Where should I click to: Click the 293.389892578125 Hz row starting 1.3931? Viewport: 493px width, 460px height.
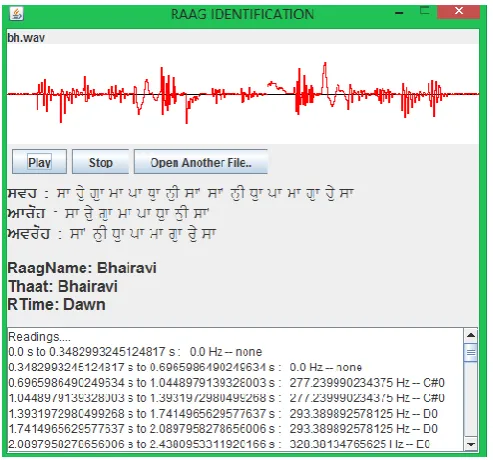[x=223, y=413]
